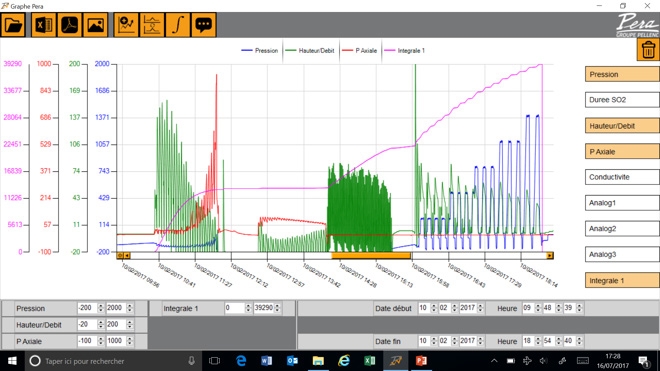660x371 pixels.
Task: Click the Date fin minutes field
Action: point(549,341)
